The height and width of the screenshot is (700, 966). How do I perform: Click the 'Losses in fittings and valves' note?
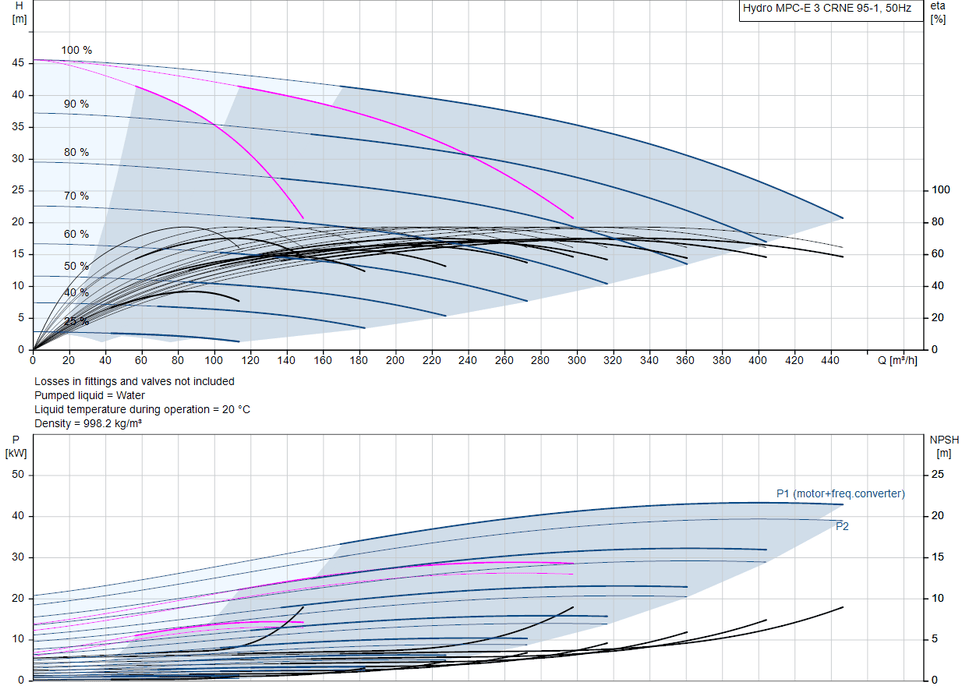[x=134, y=381]
